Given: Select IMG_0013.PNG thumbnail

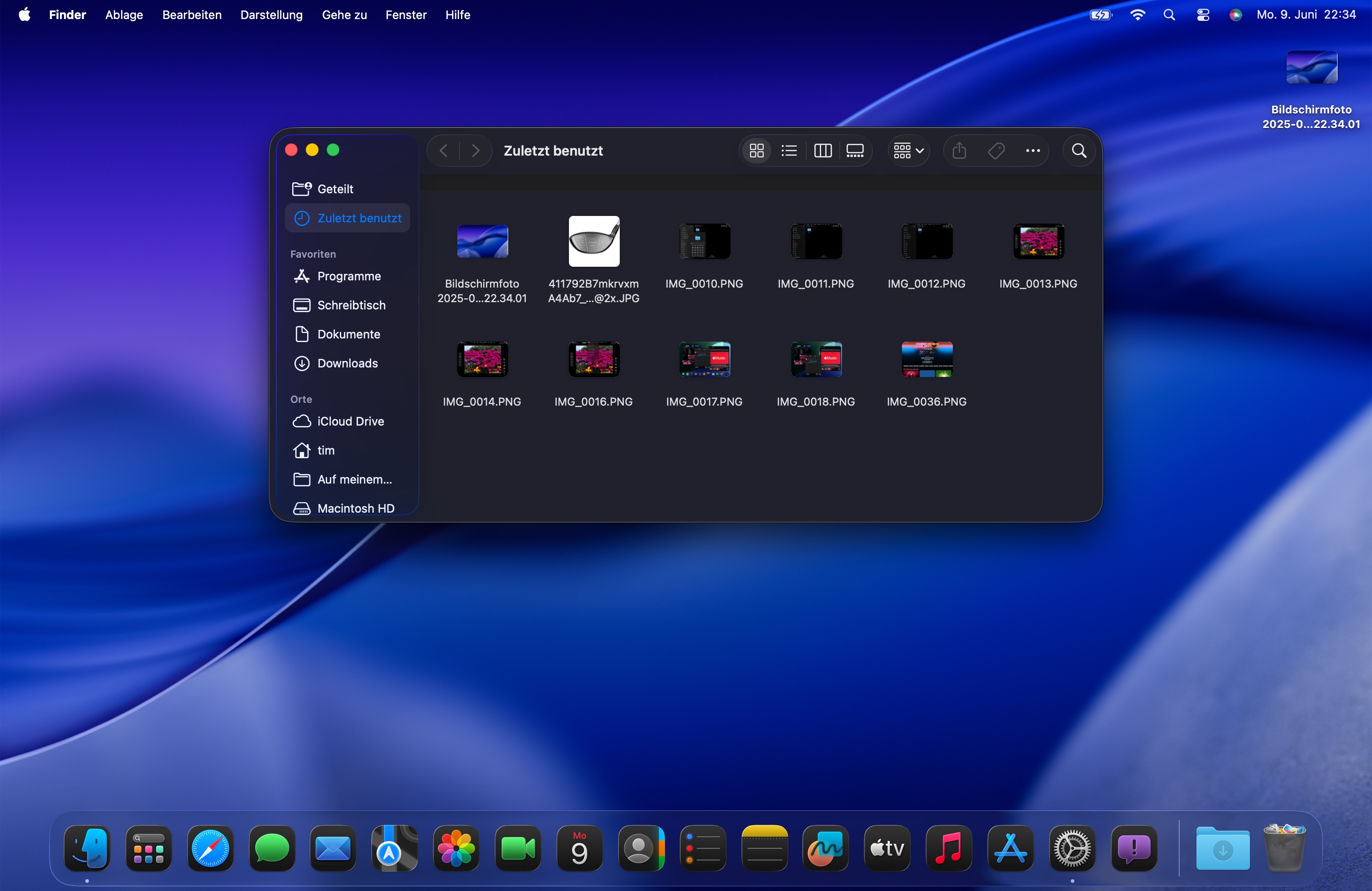Looking at the screenshot, I should click(x=1038, y=242).
